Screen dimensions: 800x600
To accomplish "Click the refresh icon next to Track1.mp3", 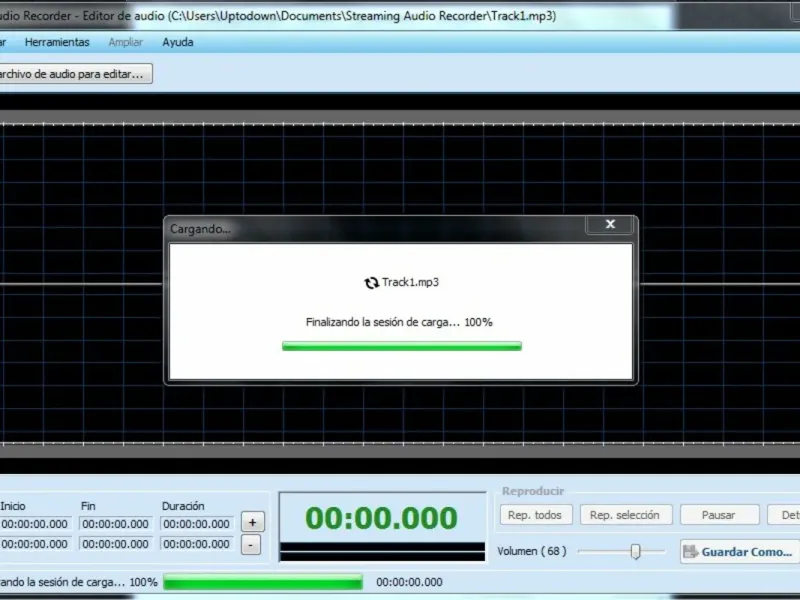I will [371, 283].
